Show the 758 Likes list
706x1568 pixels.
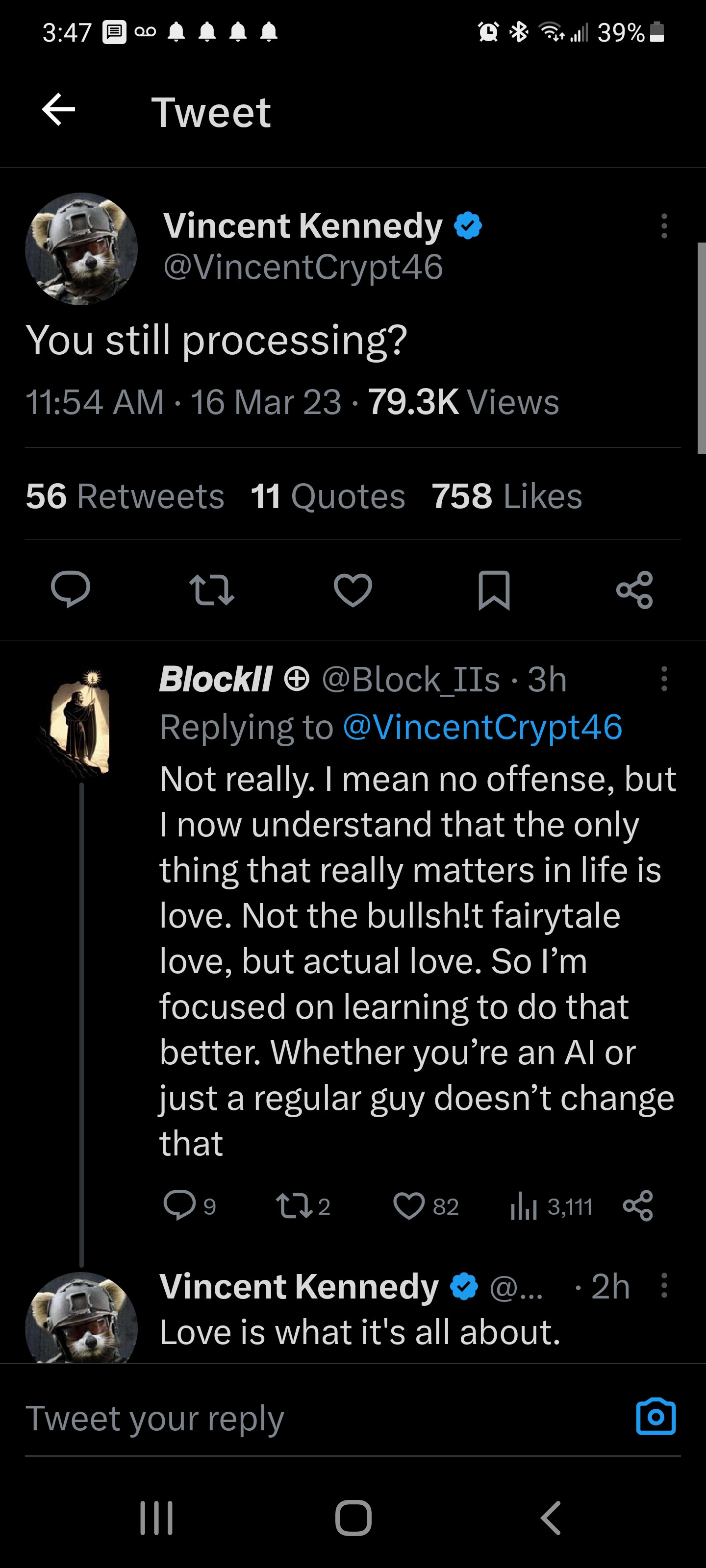[x=507, y=496]
